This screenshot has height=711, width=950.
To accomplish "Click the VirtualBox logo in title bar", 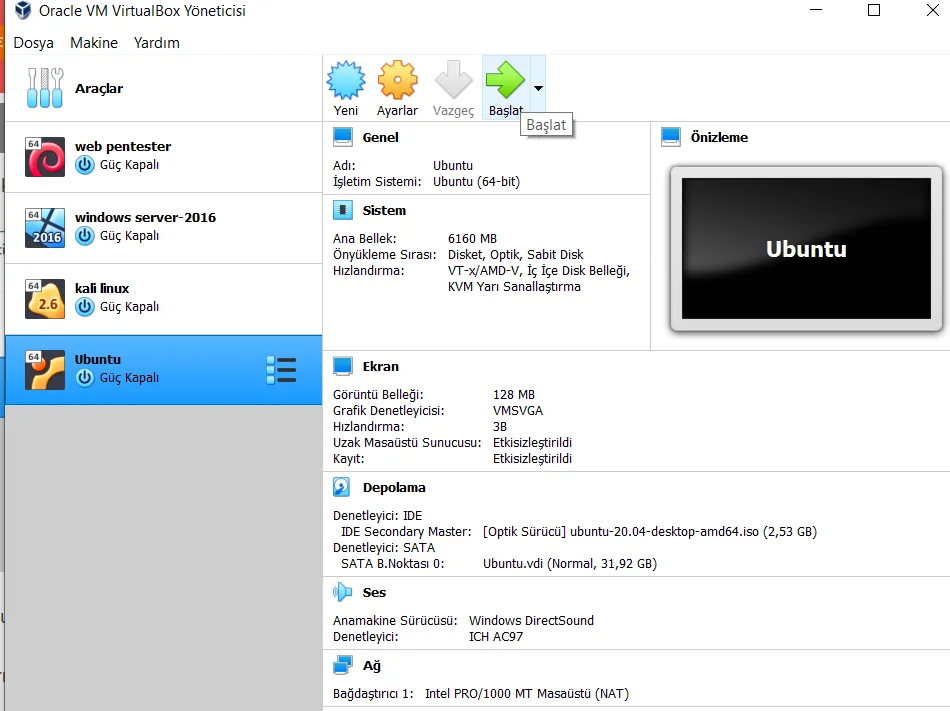I will click(x=23, y=10).
